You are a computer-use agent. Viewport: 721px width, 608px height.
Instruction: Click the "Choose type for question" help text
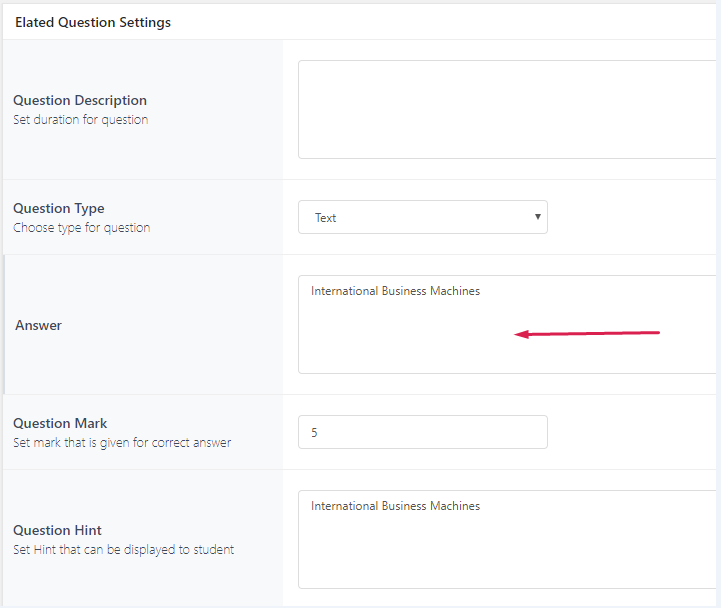click(x=82, y=228)
